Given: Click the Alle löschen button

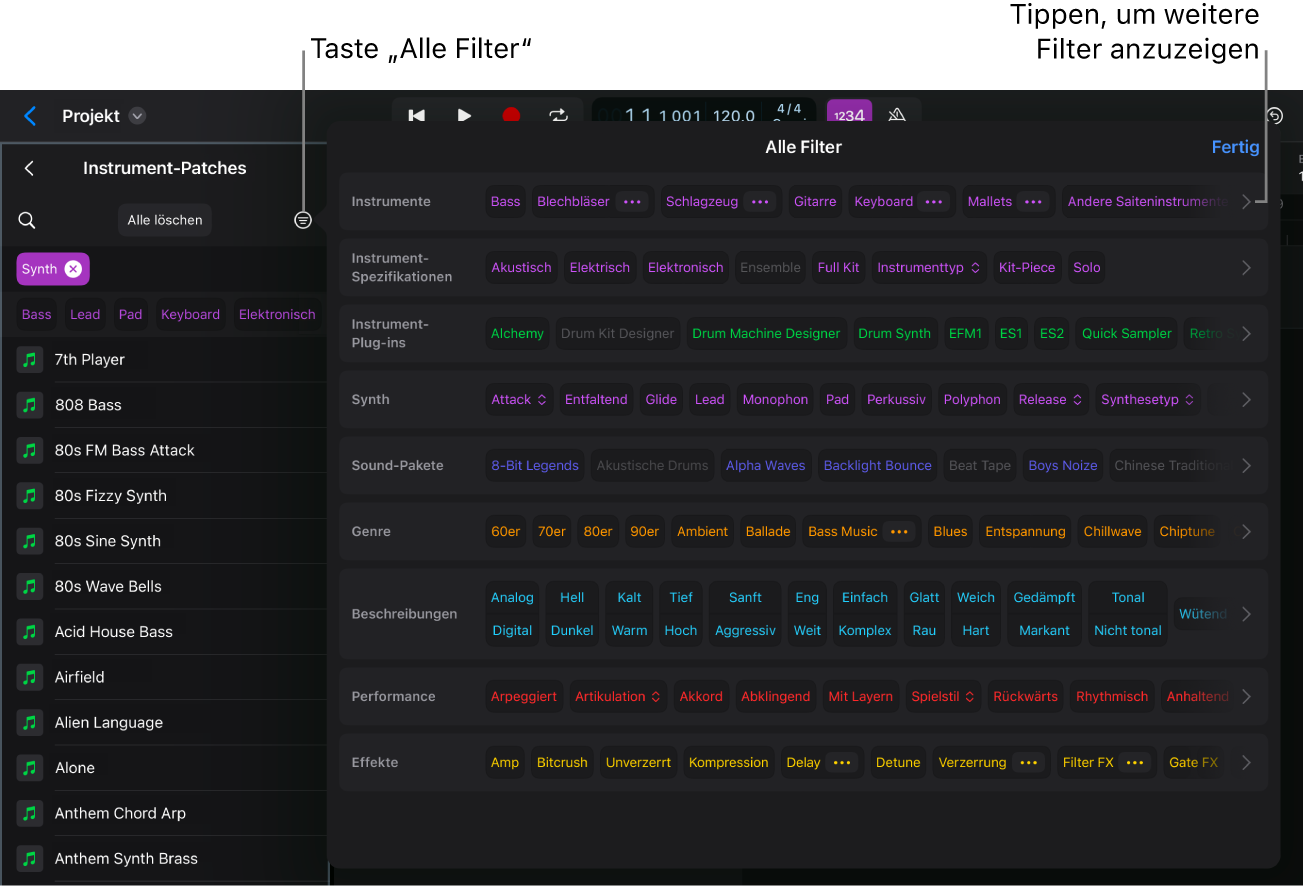Looking at the screenshot, I should (165, 220).
